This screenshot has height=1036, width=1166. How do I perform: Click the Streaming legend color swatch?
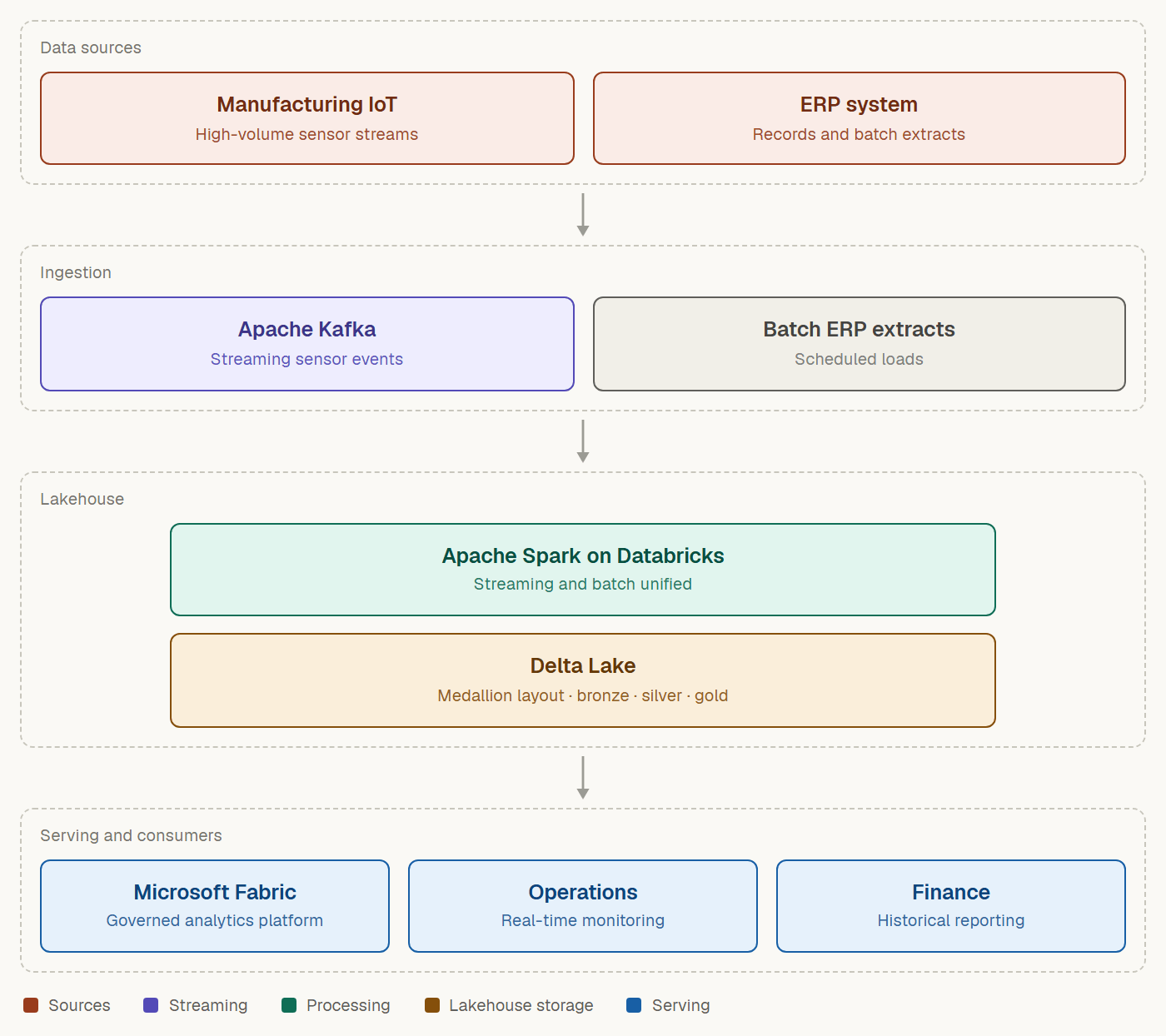151,1005
